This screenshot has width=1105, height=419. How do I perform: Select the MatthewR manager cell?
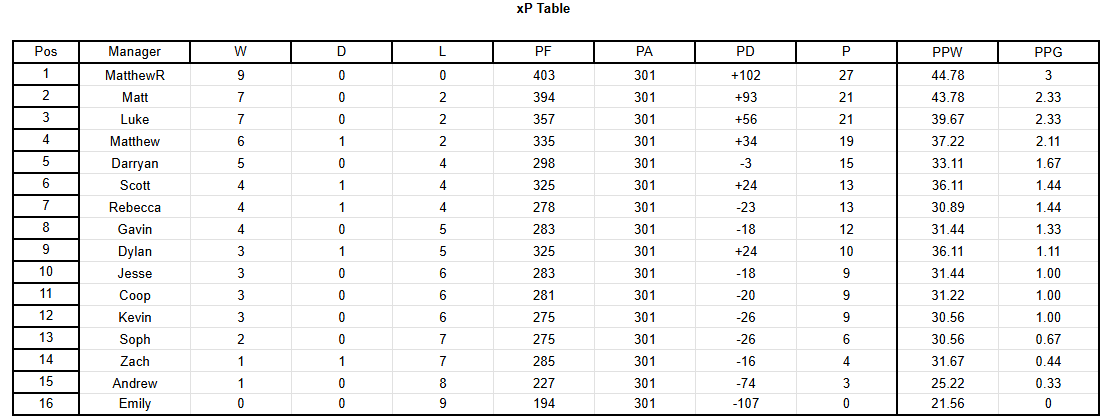pyautogui.click(x=135, y=75)
